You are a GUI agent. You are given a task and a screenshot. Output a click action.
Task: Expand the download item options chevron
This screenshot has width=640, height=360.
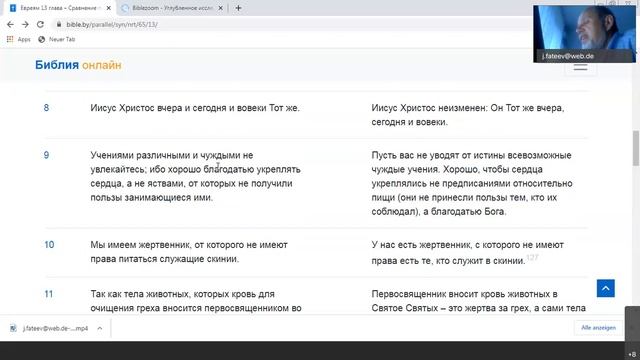(x=100, y=328)
